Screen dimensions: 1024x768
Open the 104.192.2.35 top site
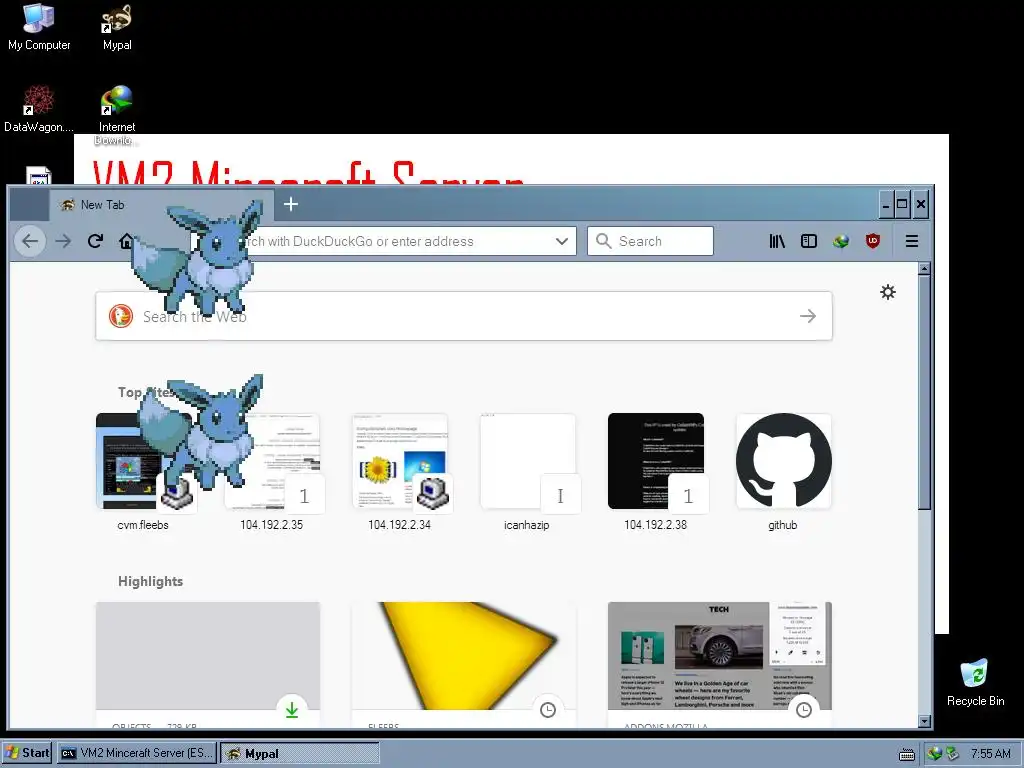click(x=272, y=472)
